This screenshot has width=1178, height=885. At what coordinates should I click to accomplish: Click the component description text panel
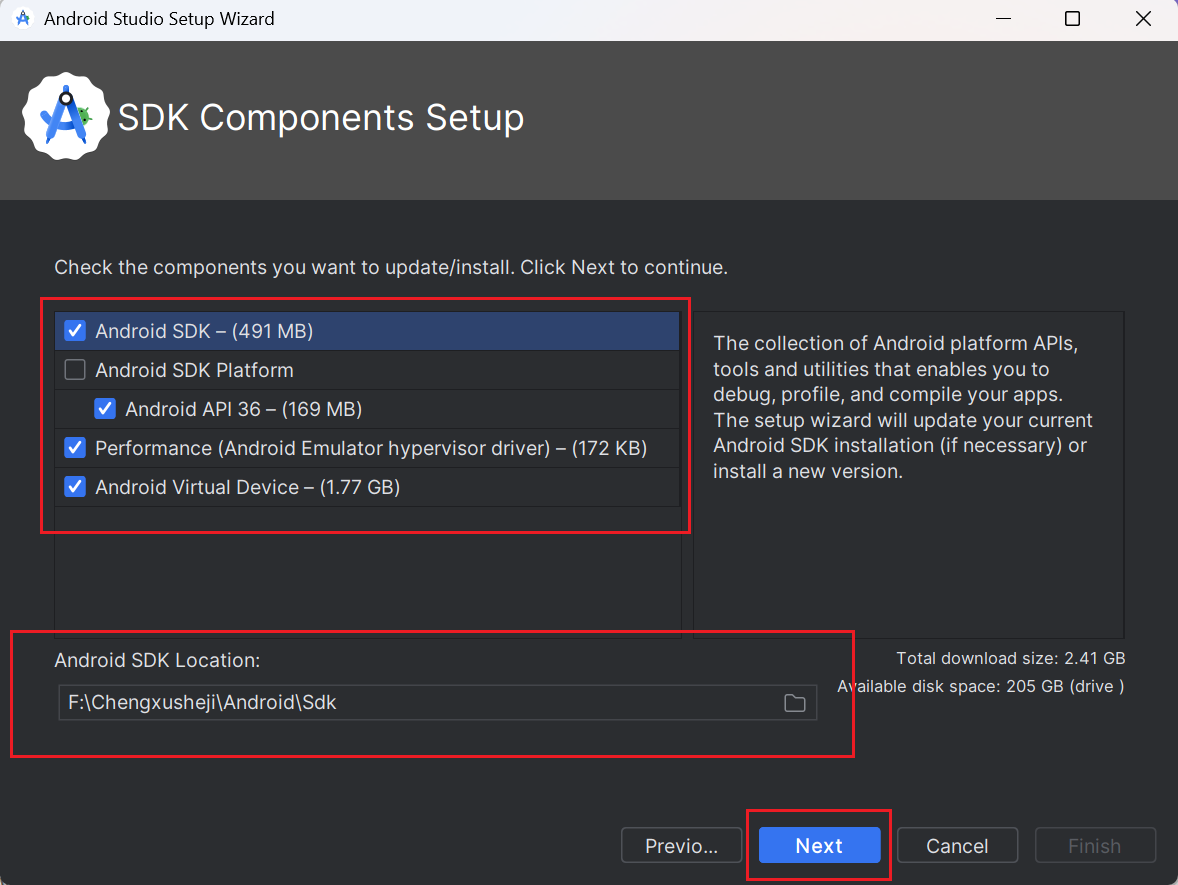pos(908,475)
